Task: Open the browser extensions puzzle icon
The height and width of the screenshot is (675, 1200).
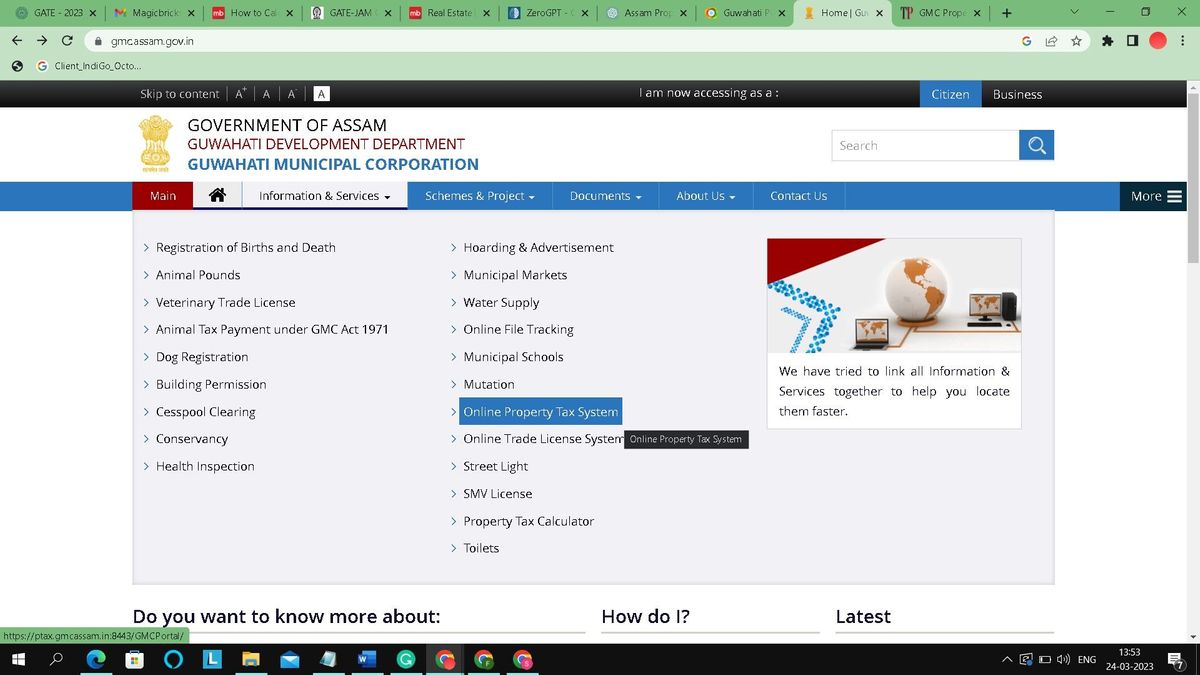Action: coord(1107,42)
